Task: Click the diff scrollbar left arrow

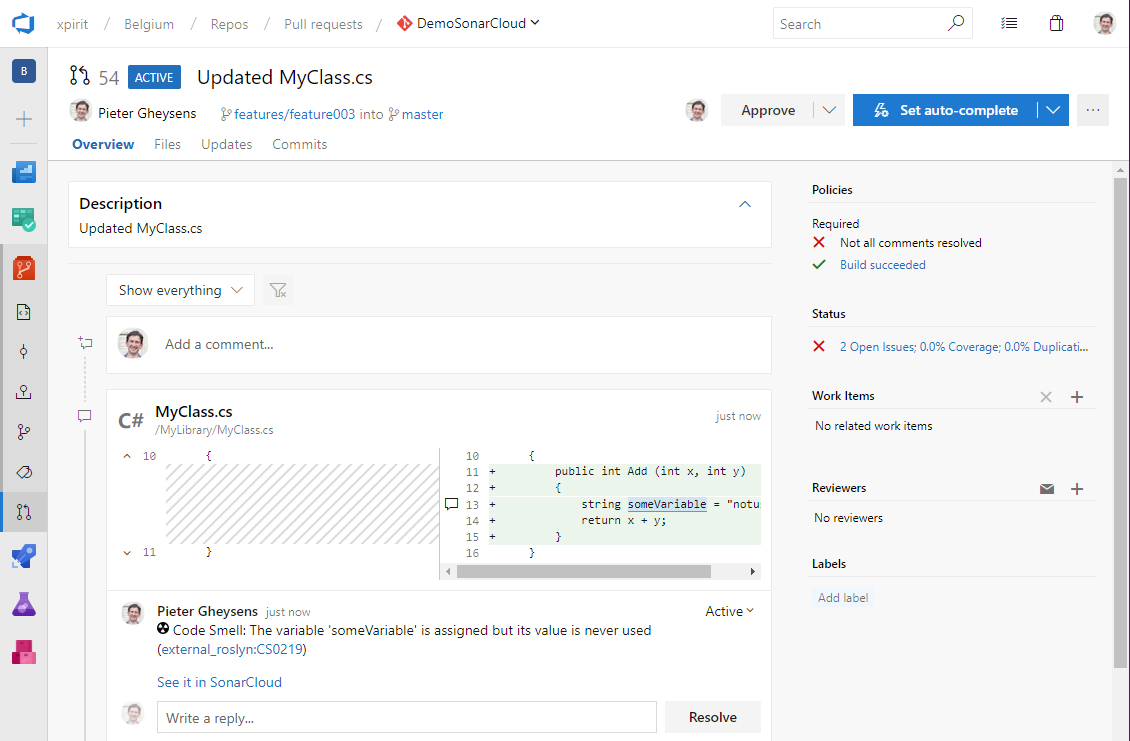Action: point(448,572)
